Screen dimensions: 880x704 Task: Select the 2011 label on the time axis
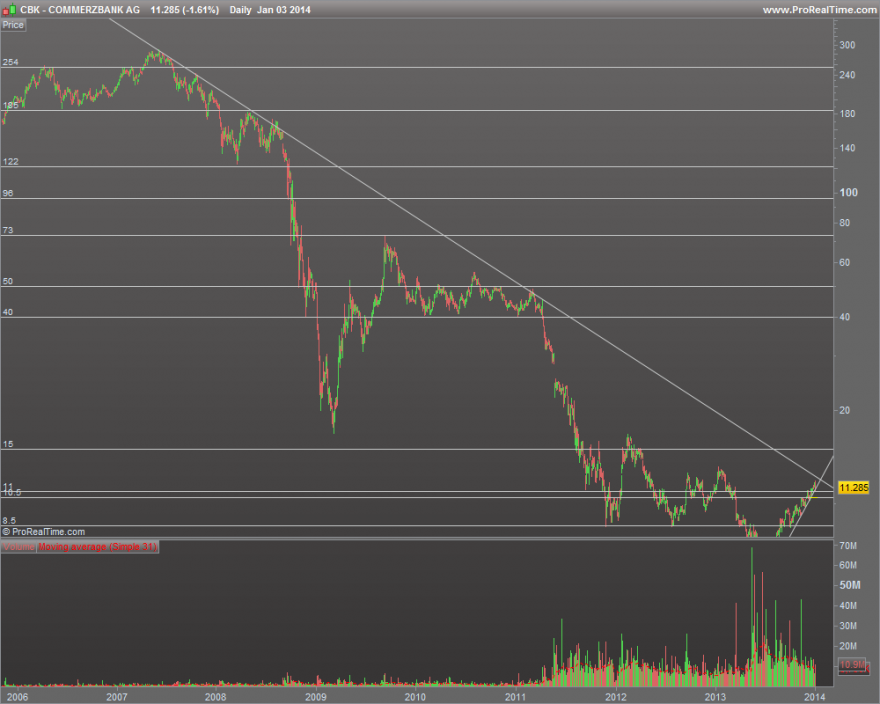515,697
